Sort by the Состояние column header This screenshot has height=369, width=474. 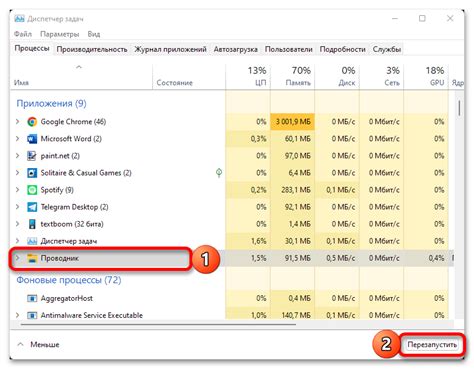(189, 77)
